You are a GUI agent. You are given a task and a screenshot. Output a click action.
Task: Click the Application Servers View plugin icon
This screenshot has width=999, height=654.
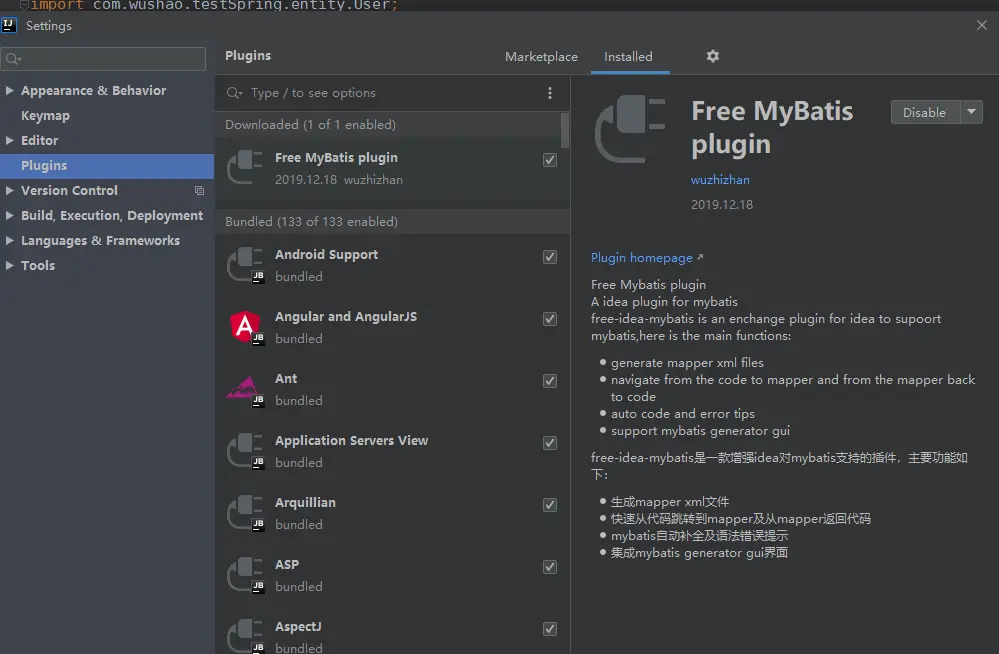point(245,451)
